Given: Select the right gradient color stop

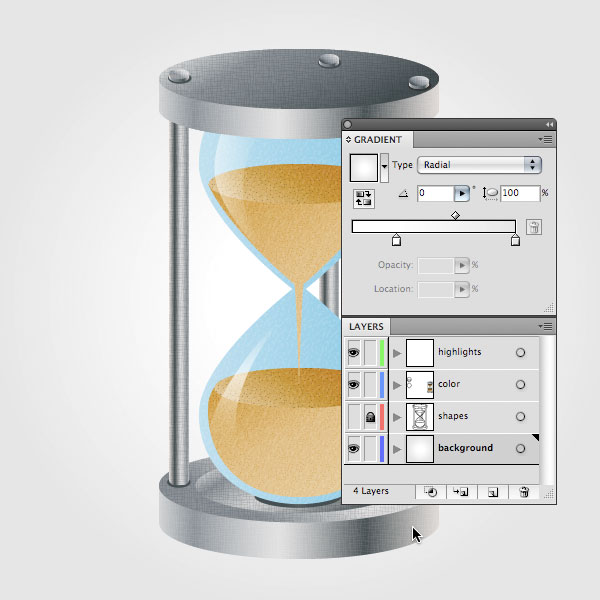Looking at the screenshot, I should click(x=515, y=240).
